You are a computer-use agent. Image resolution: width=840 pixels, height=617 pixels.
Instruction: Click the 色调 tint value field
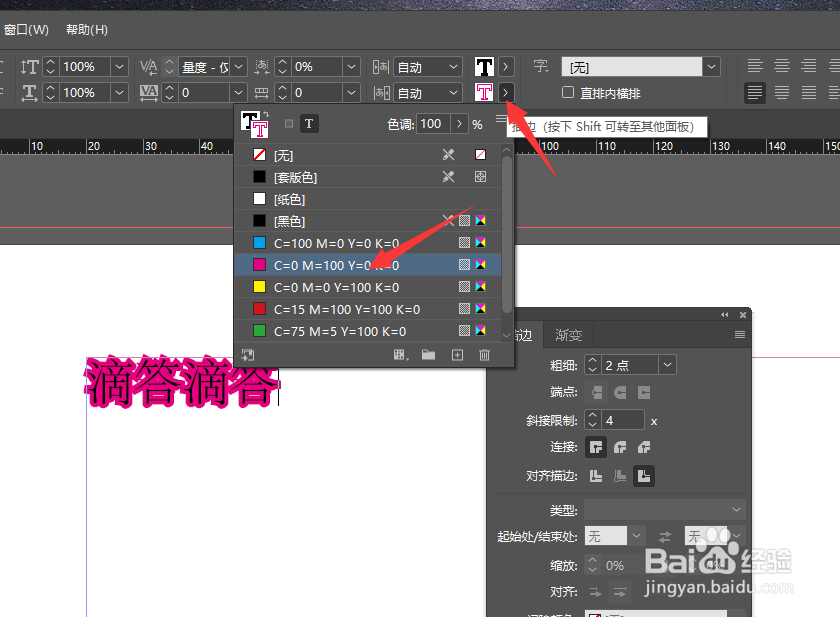pos(433,124)
